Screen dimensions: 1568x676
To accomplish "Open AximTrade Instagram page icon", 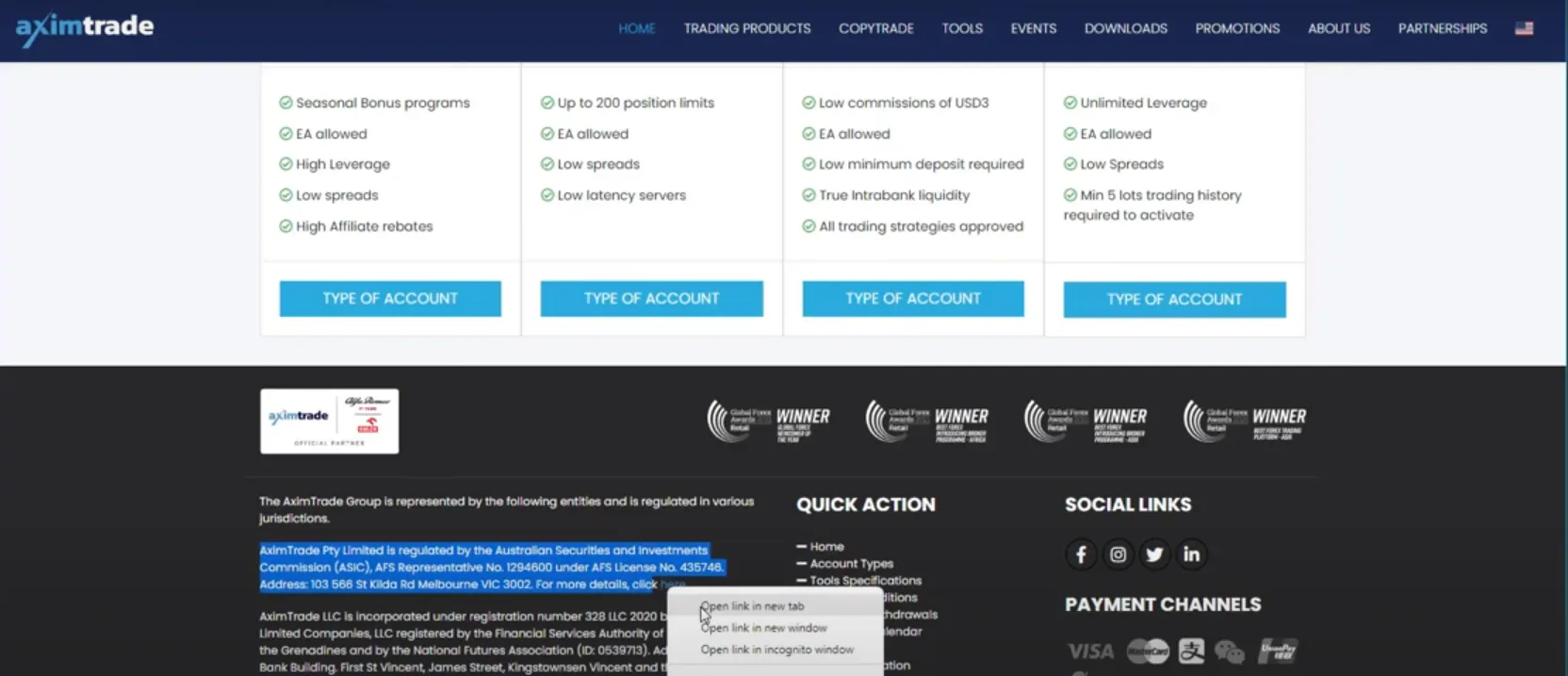I will [x=1118, y=554].
